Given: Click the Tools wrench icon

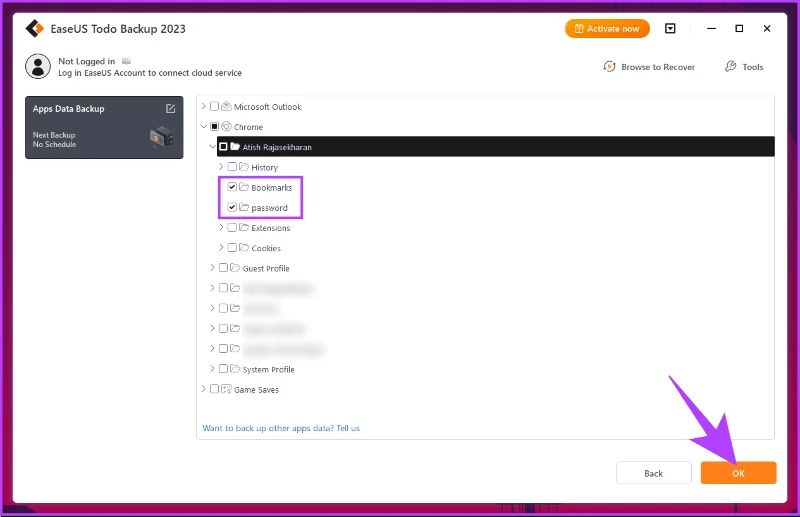Looking at the screenshot, I should [731, 66].
